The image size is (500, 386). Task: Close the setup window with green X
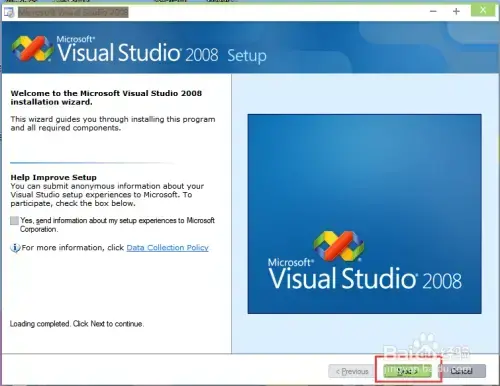pos(483,11)
